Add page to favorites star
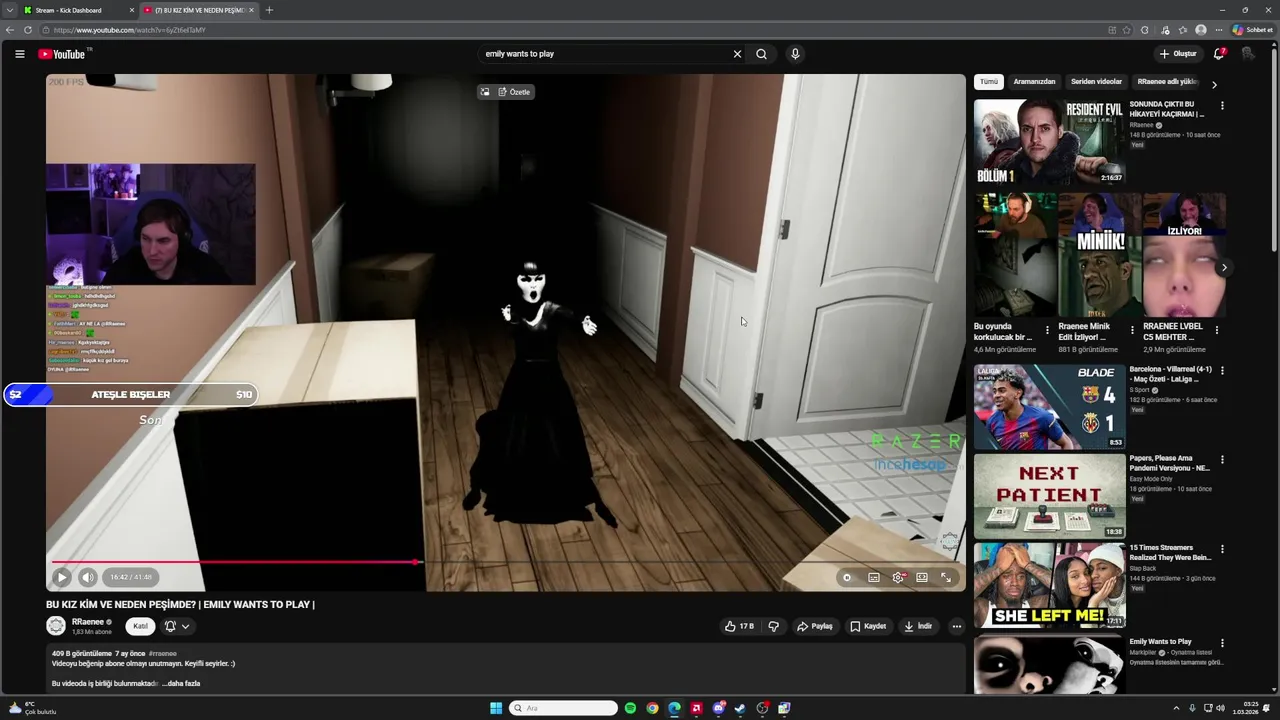 pyautogui.click(x=1127, y=30)
